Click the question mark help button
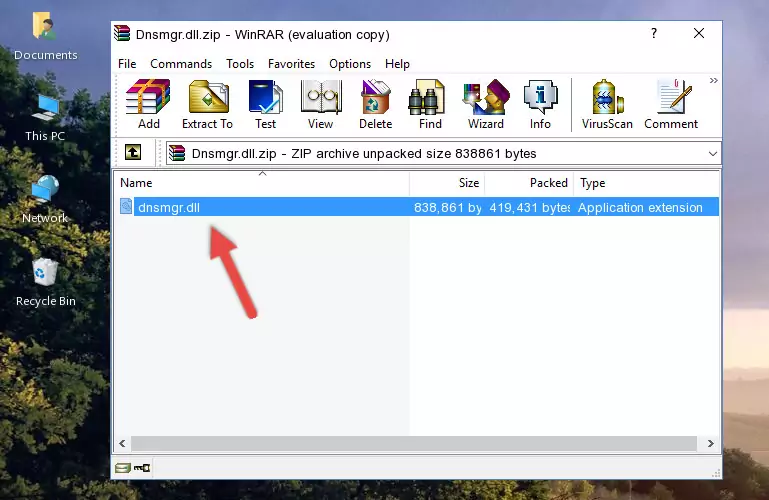The image size is (769, 500). click(654, 33)
